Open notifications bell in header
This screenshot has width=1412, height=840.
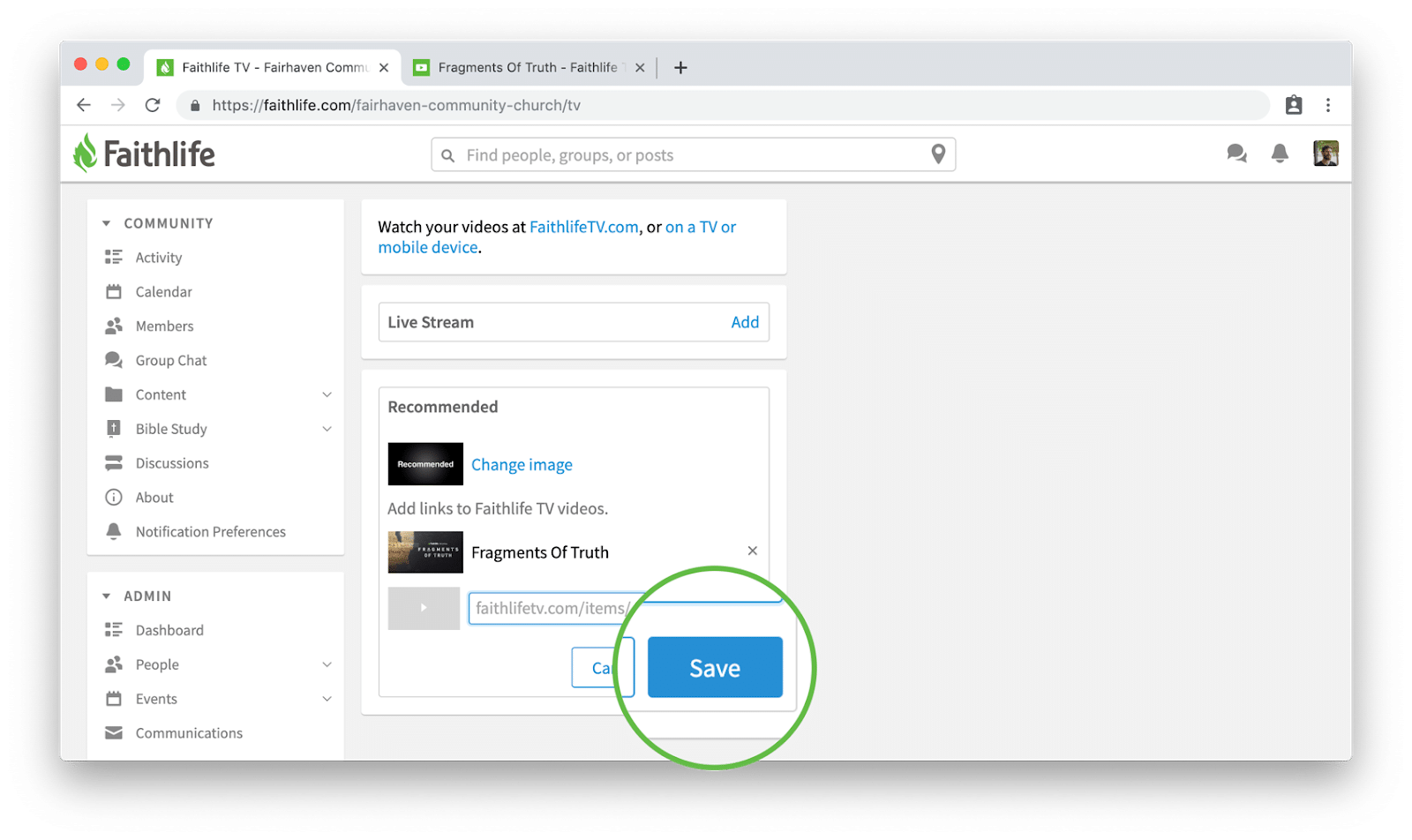(x=1280, y=154)
